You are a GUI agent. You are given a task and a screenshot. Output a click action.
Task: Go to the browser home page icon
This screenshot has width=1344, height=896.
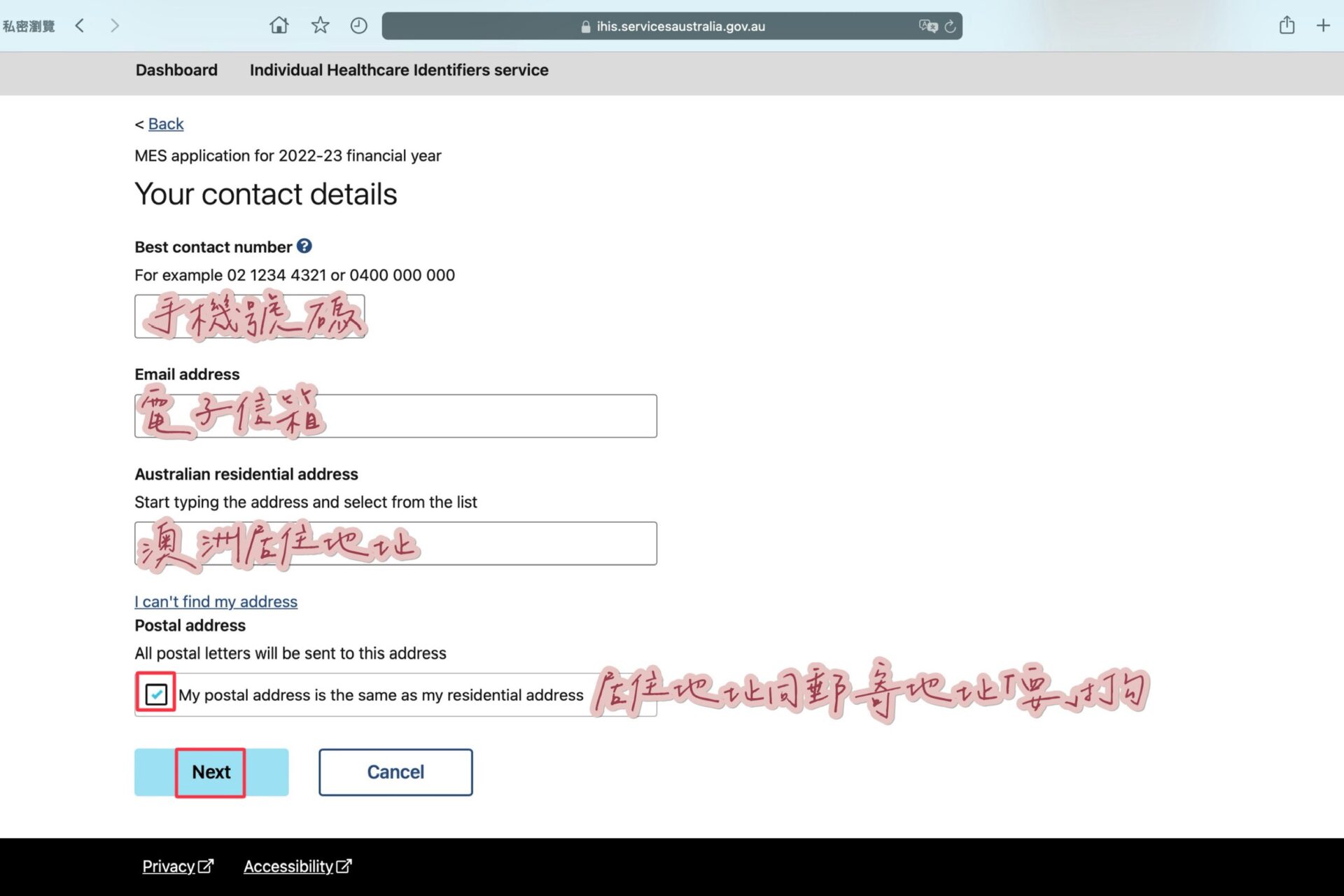click(279, 26)
